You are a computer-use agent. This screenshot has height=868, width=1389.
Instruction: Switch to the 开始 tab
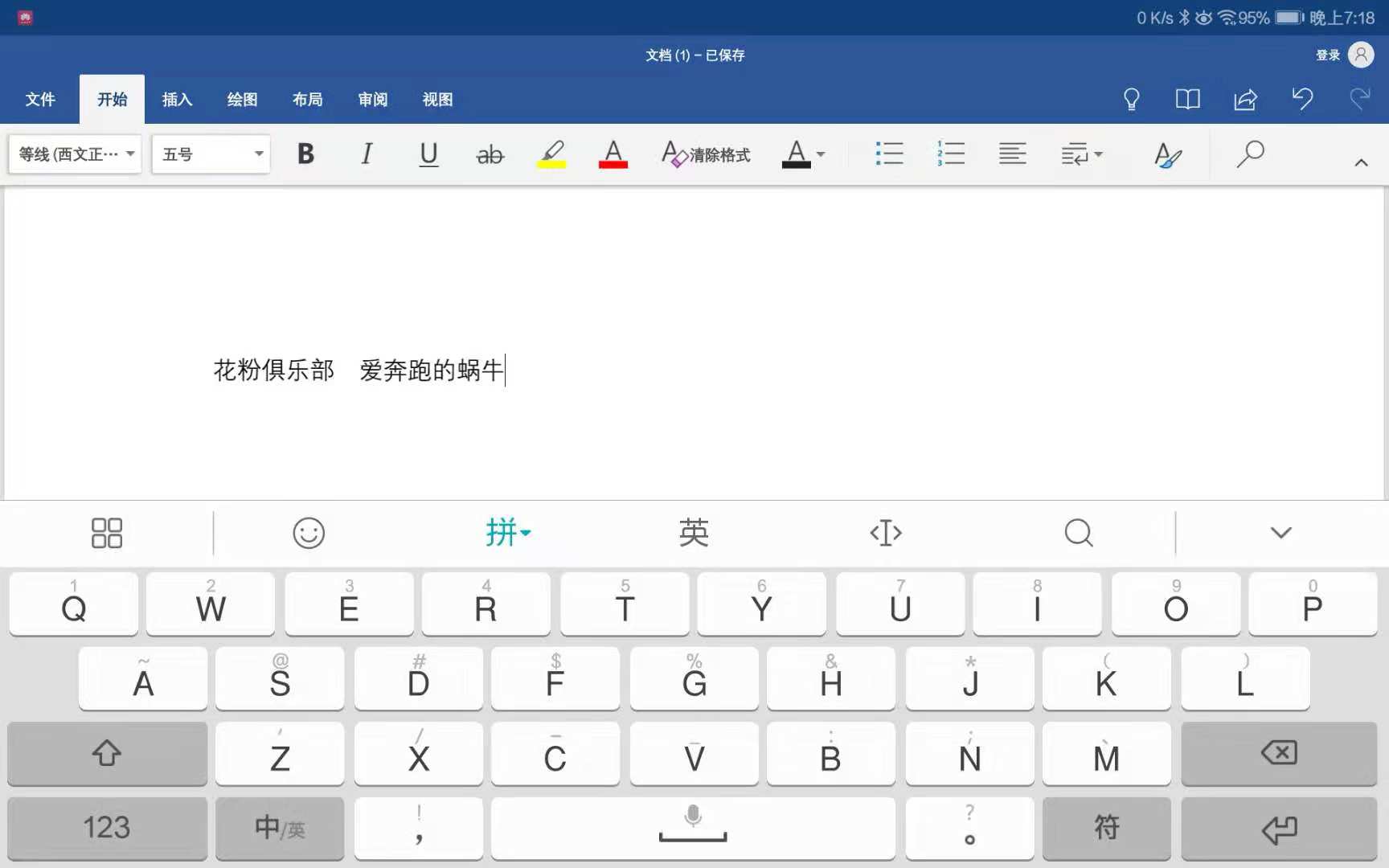112,99
